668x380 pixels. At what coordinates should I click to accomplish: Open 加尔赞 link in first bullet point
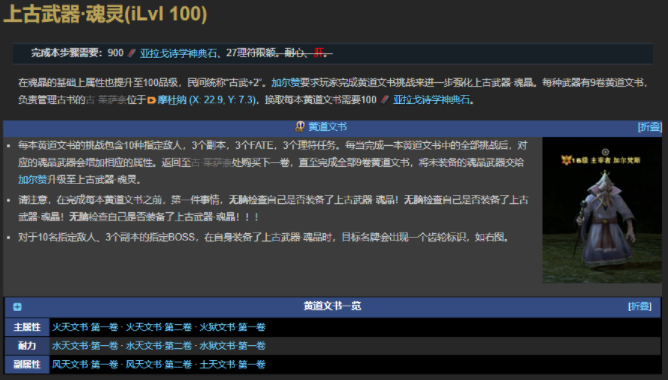tap(32, 180)
